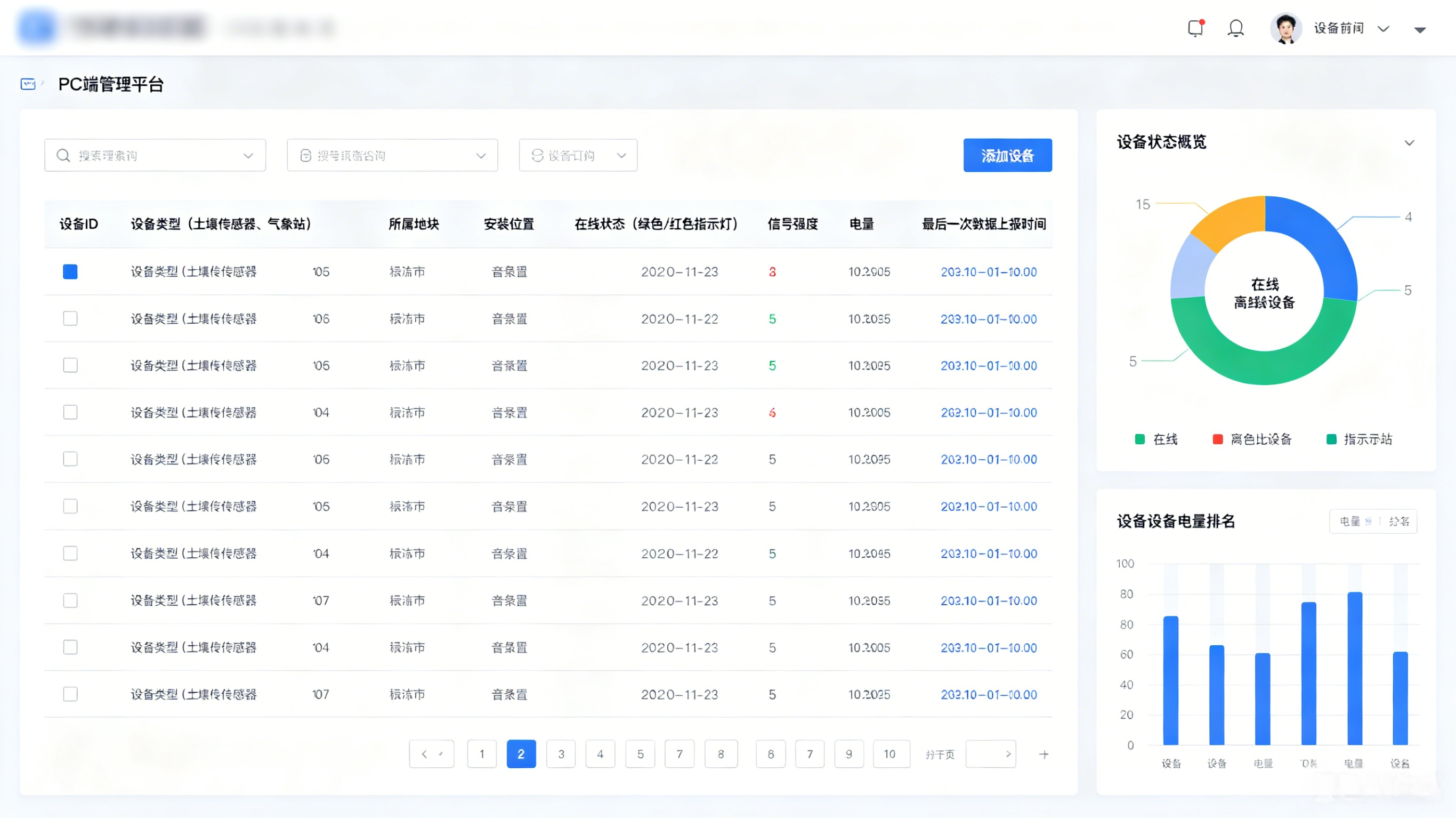The width and height of the screenshot is (1456, 818).
Task: Check the row 104 dated 2020-11-22
Action: (x=70, y=554)
